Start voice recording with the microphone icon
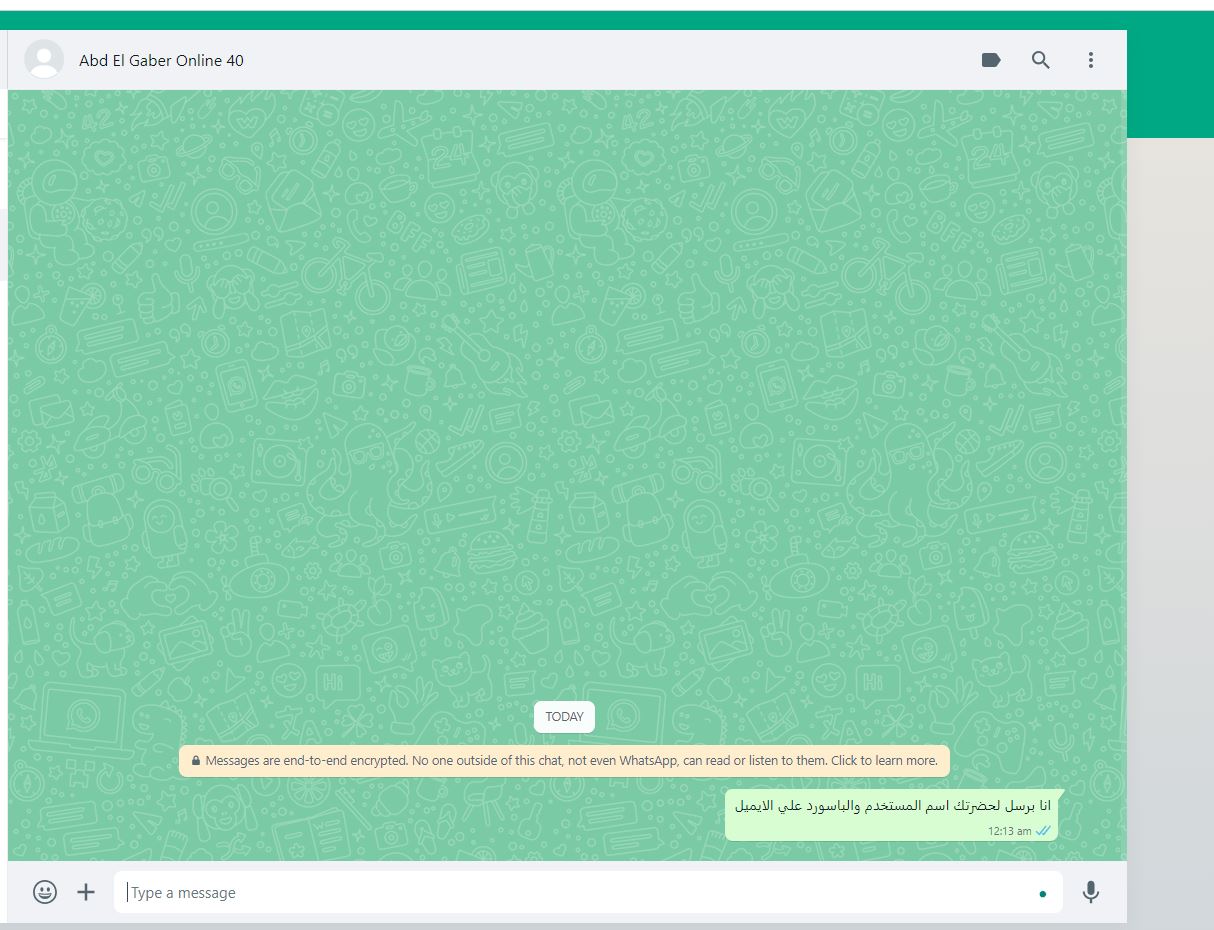The height and width of the screenshot is (930, 1214). (x=1091, y=892)
